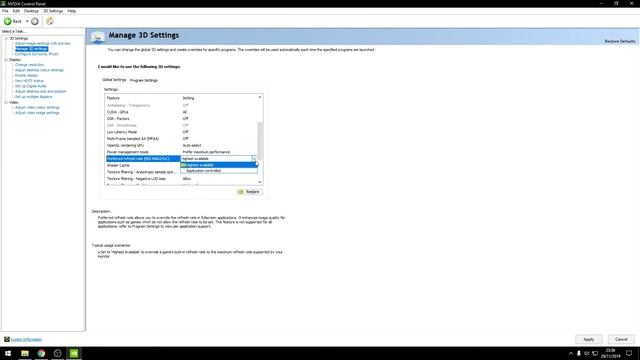Image resolution: width=640 pixels, height=360 pixels.
Task: Open the Back history dropdown arrow
Action: click(27, 21)
